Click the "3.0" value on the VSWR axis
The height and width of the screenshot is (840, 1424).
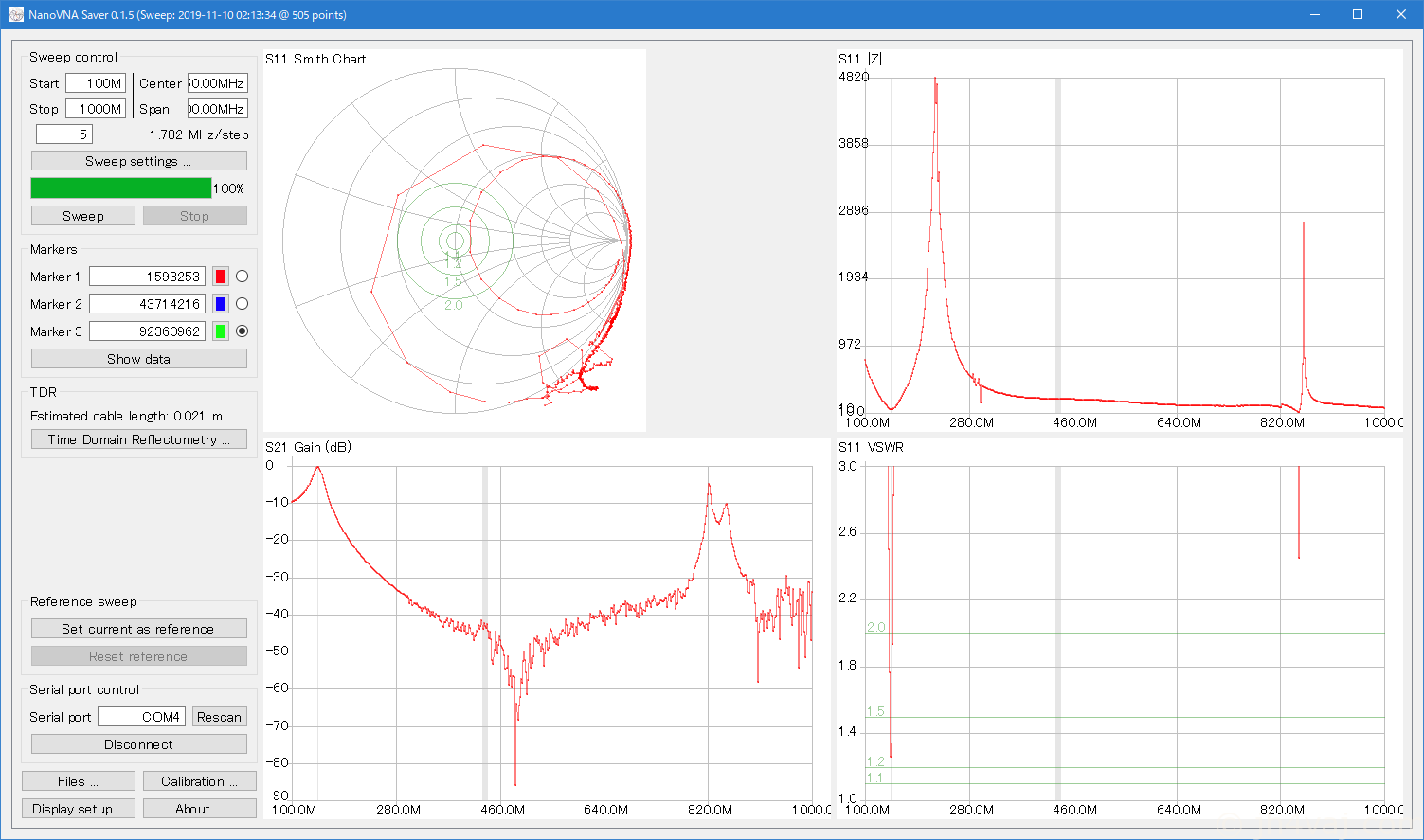click(848, 466)
